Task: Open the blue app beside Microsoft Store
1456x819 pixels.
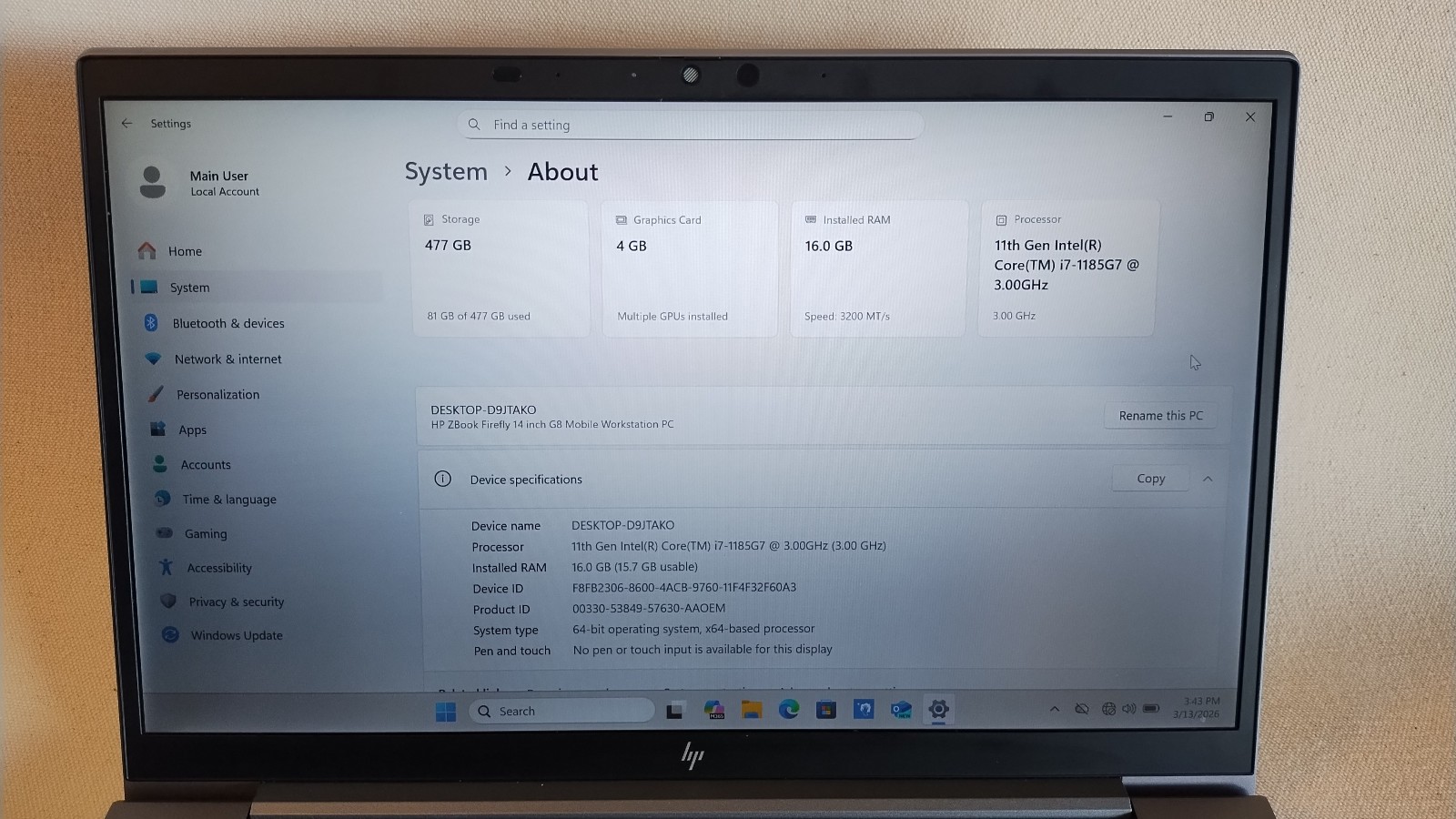Action: point(864,709)
